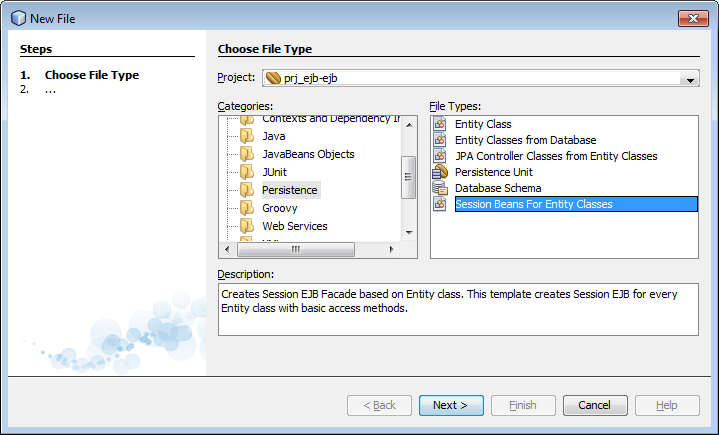Select Database Schema file type
Screen dimensions: 719x435
click(x=497, y=188)
